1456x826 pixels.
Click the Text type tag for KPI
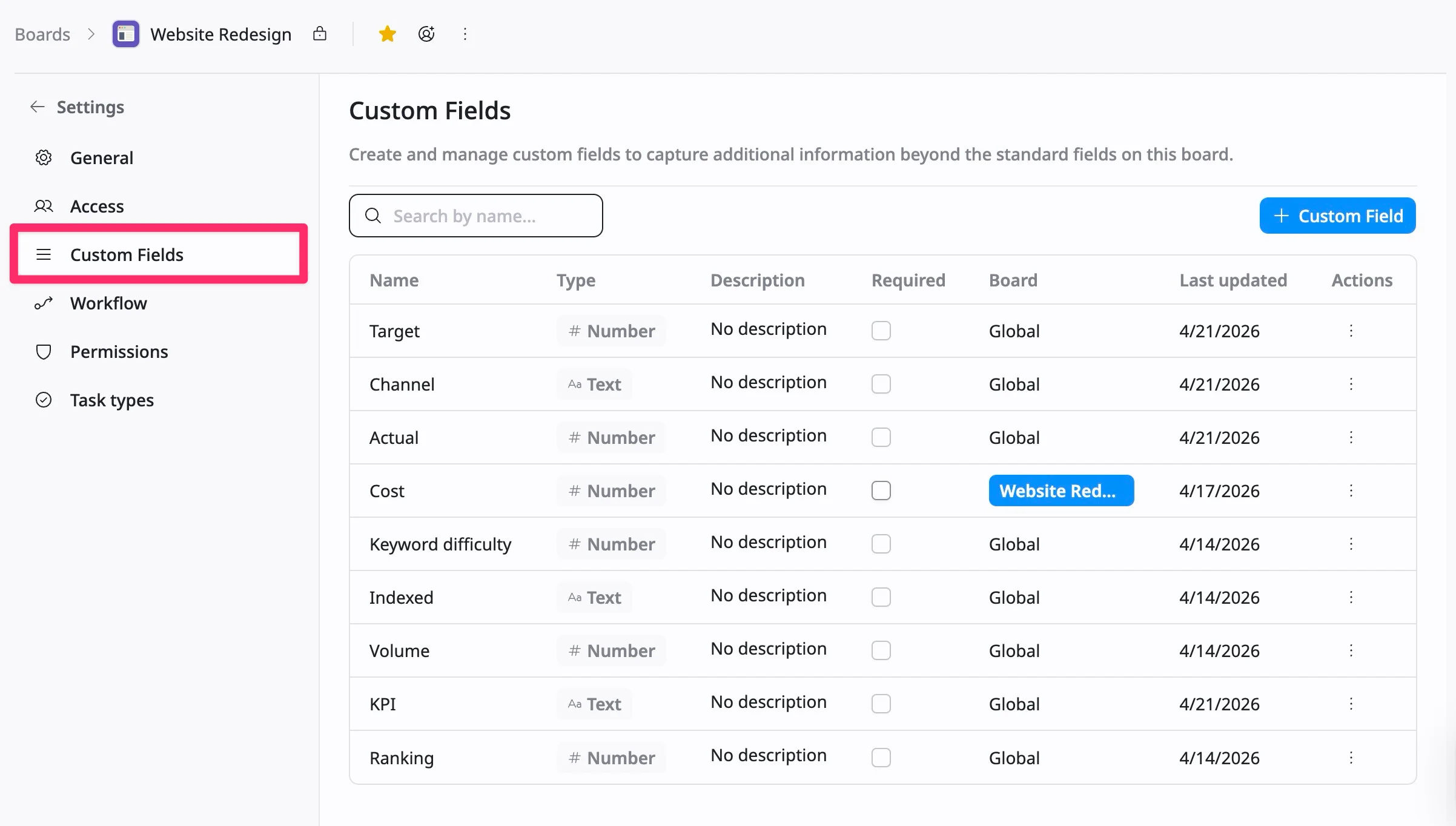(x=594, y=704)
